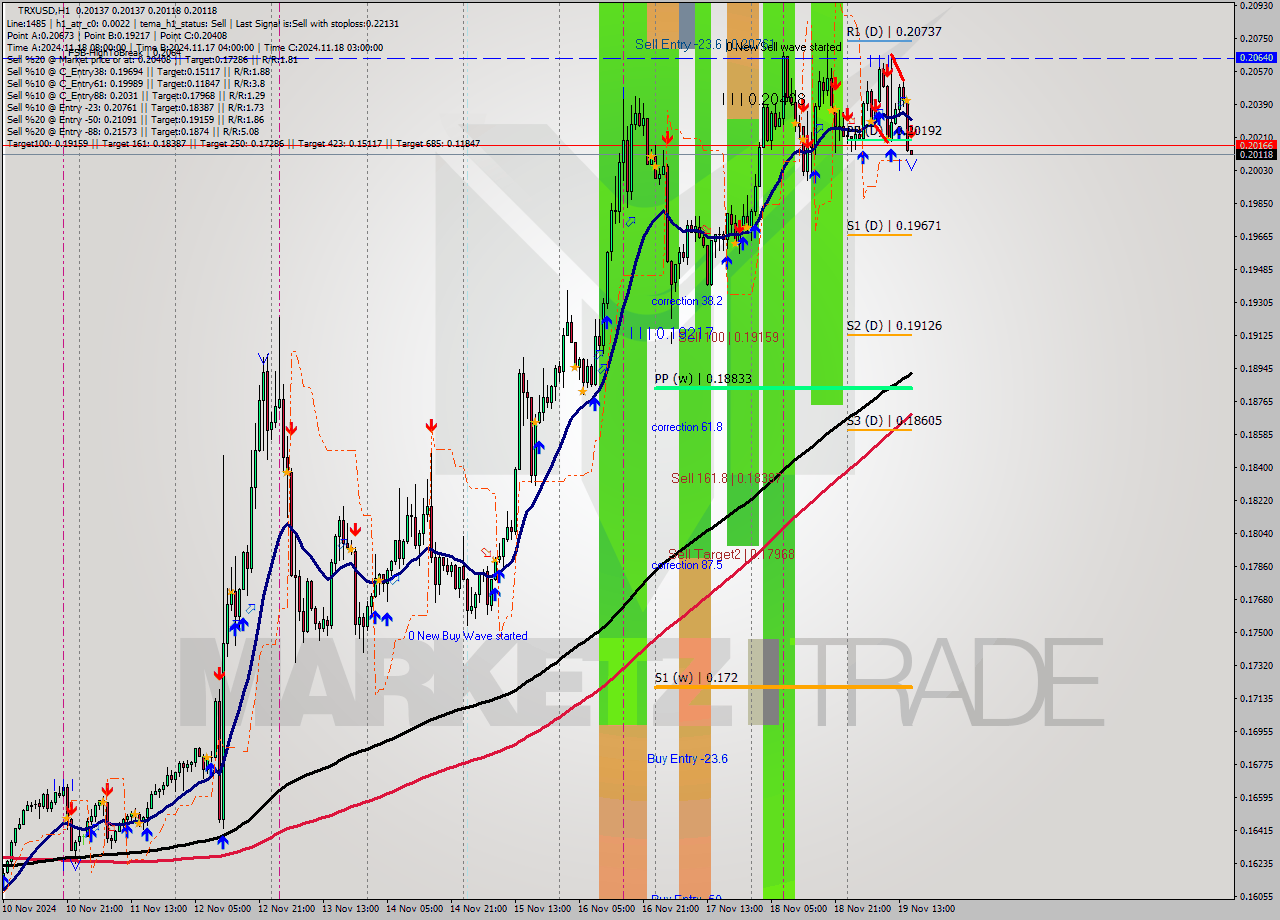The image size is (1280, 920).
Task: Click the 0.17500 price axis value
Action: [x=1257, y=632]
